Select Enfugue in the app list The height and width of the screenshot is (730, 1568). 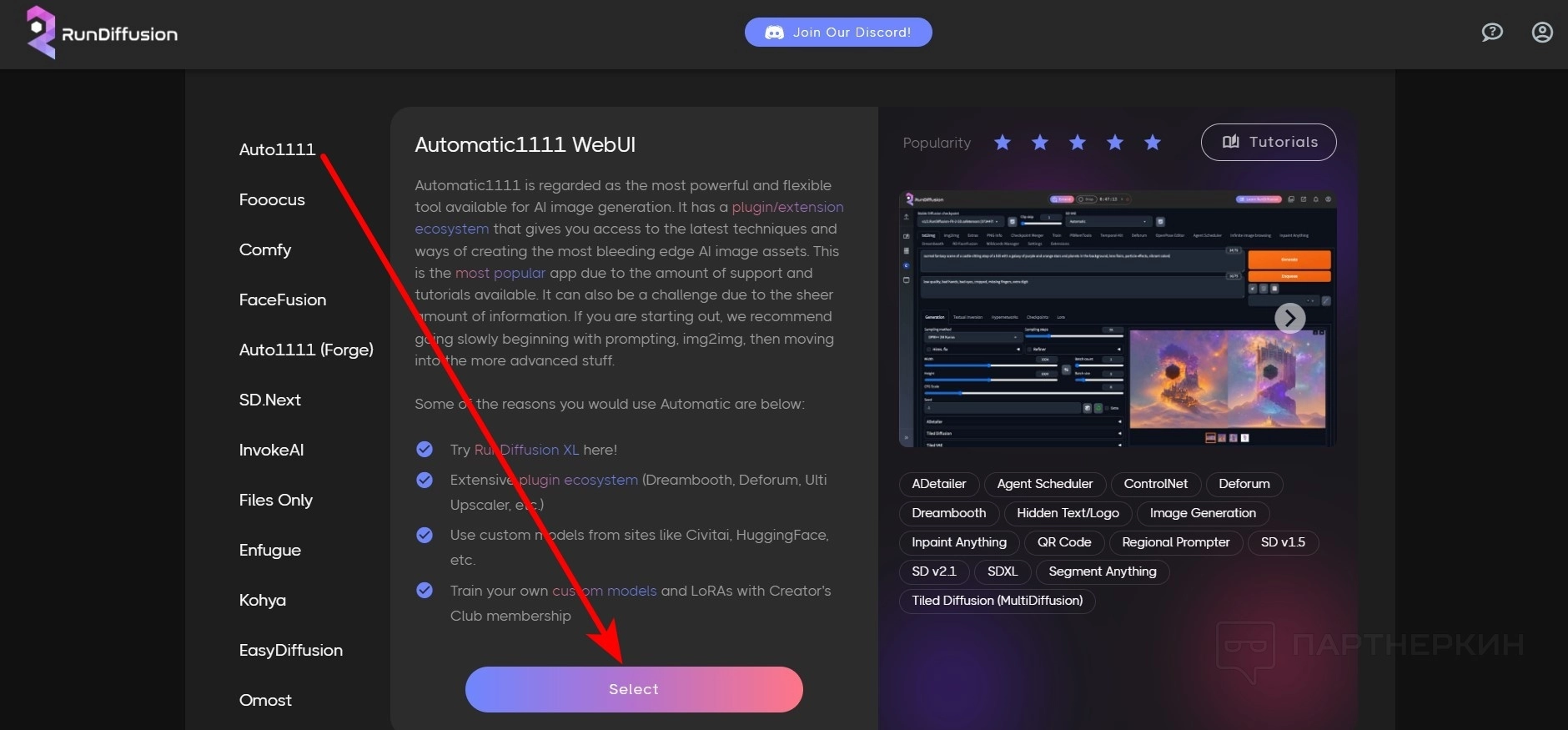pos(270,550)
